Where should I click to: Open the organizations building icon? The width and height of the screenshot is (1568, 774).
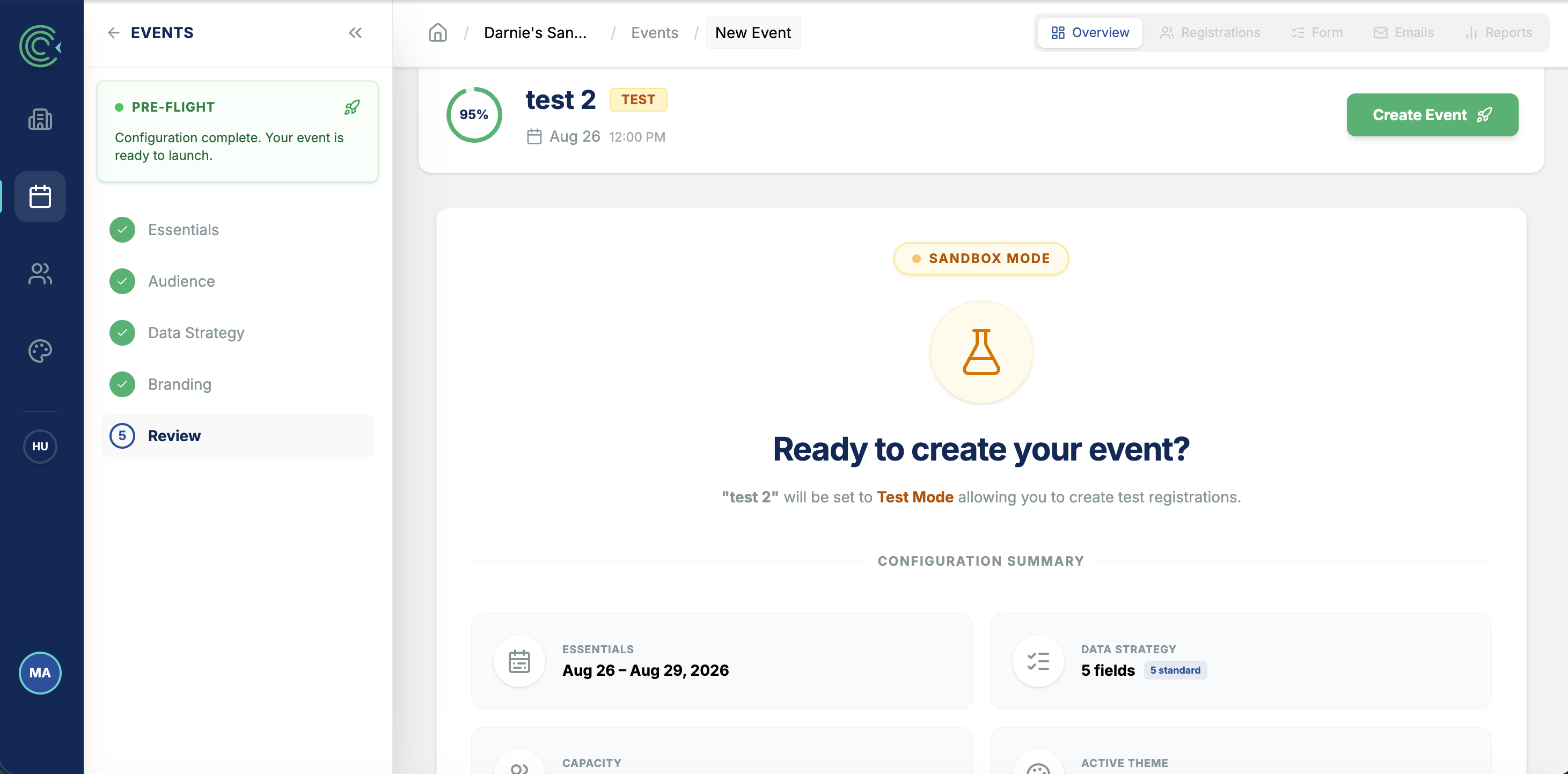click(x=40, y=119)
